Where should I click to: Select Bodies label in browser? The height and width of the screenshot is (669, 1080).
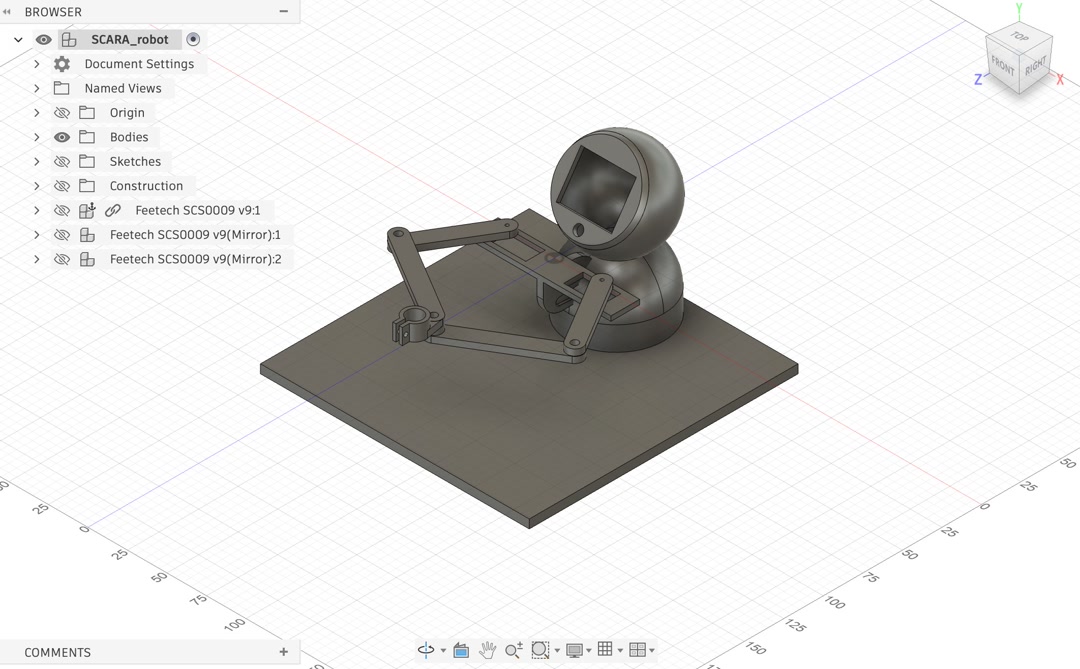point(129,137)
